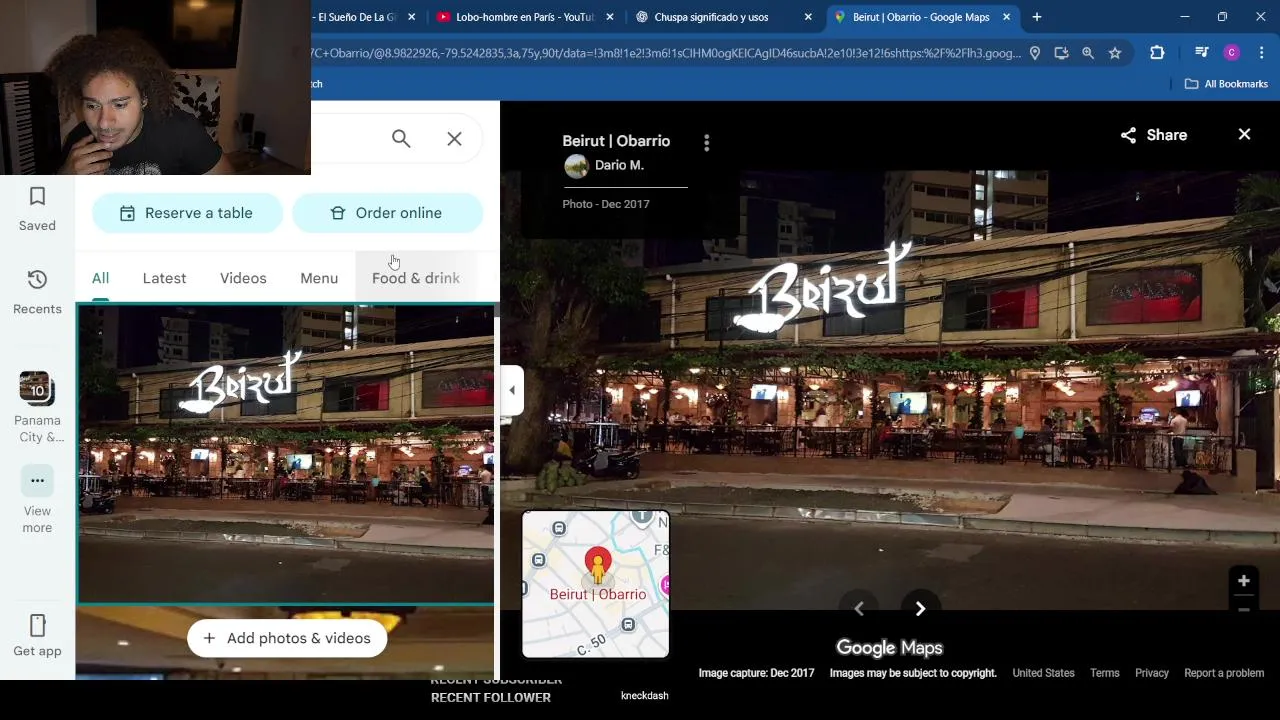The height and width of the screenshot is (720, 1280).
Task: Select the All photos tab
Action: coord(100,278)
